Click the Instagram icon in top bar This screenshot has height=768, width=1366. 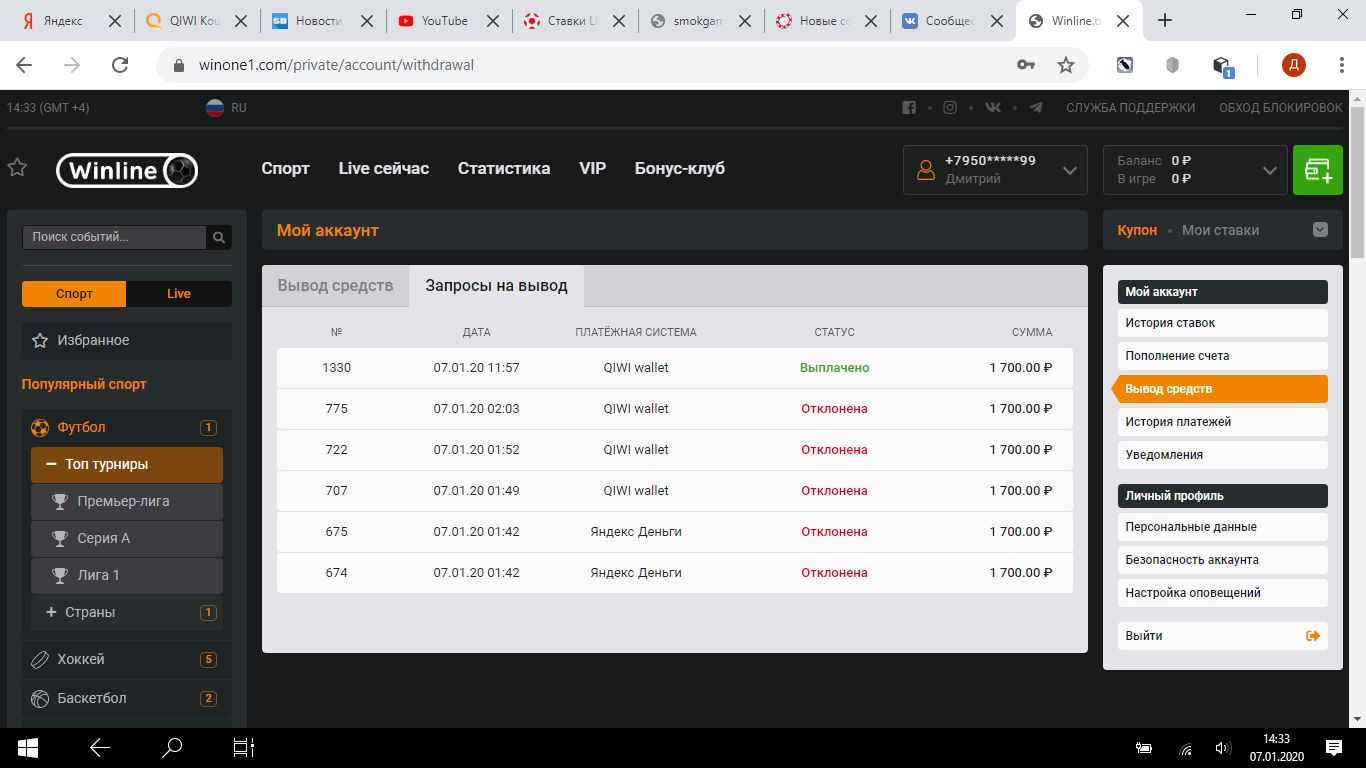[x=951, y=108]
